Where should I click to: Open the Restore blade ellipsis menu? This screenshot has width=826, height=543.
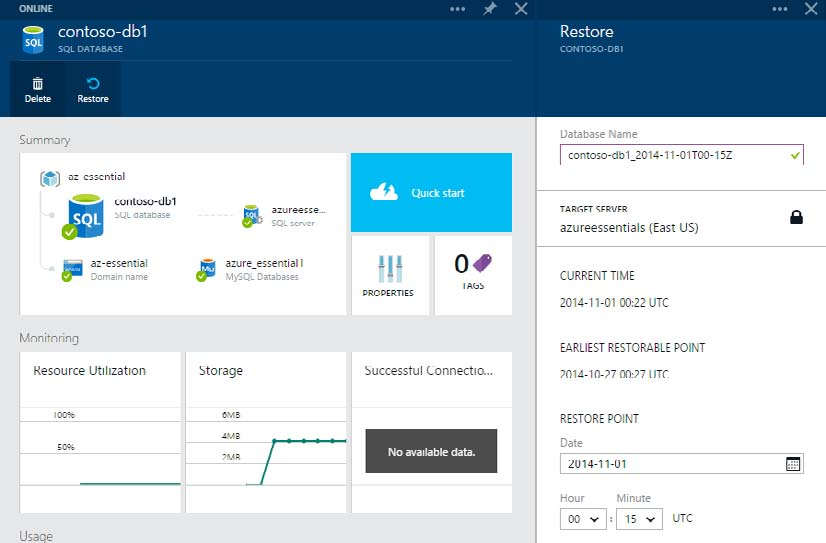(x=780, y=9)
